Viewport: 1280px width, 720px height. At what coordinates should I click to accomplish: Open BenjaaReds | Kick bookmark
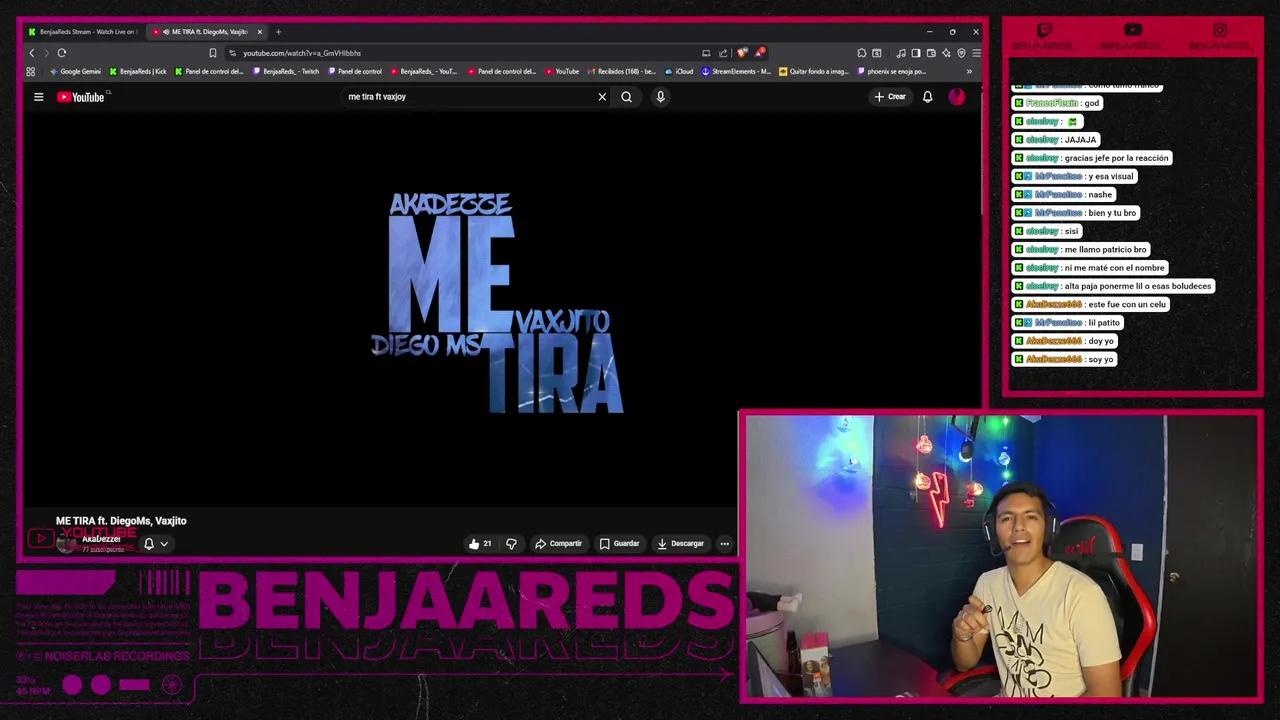click(x=138, y=72)
